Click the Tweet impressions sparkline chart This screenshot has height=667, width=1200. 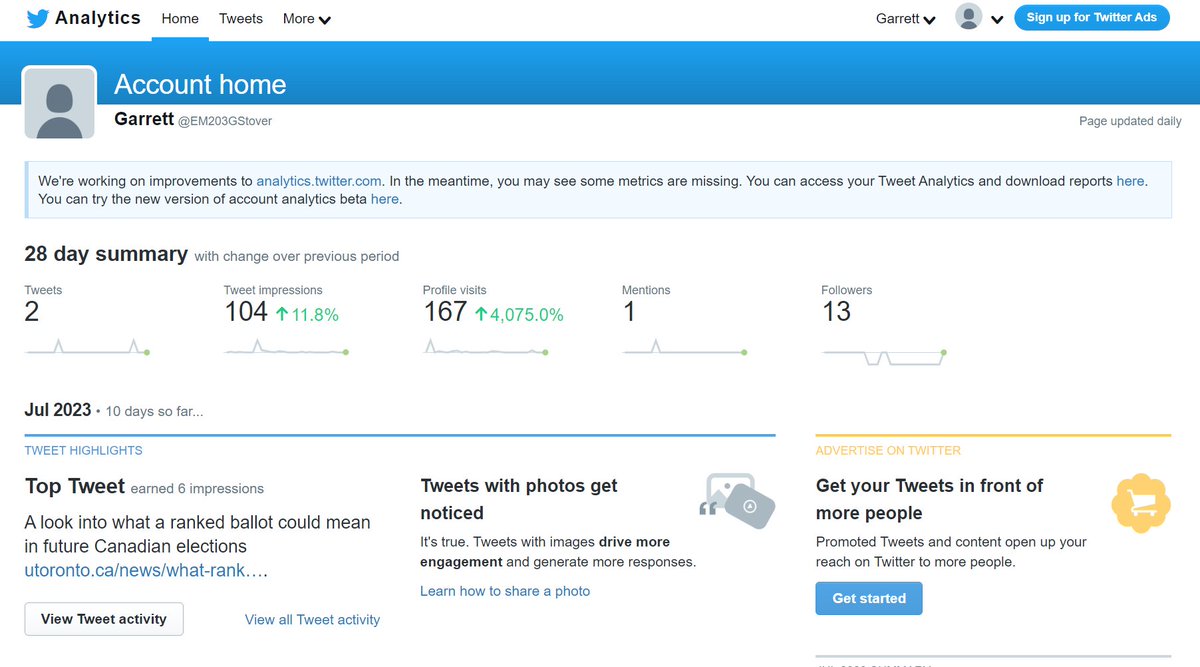[x=286, y=347]
